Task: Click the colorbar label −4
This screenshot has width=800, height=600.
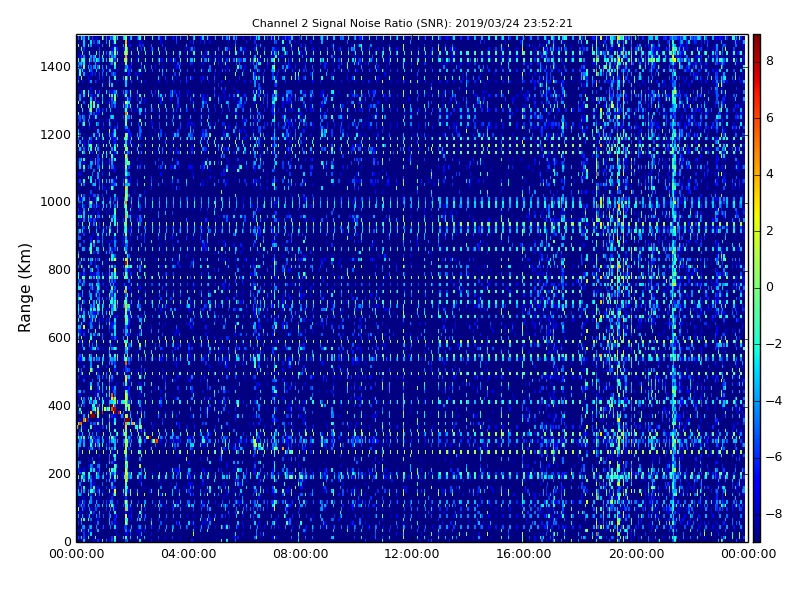Action: (774, 401)
